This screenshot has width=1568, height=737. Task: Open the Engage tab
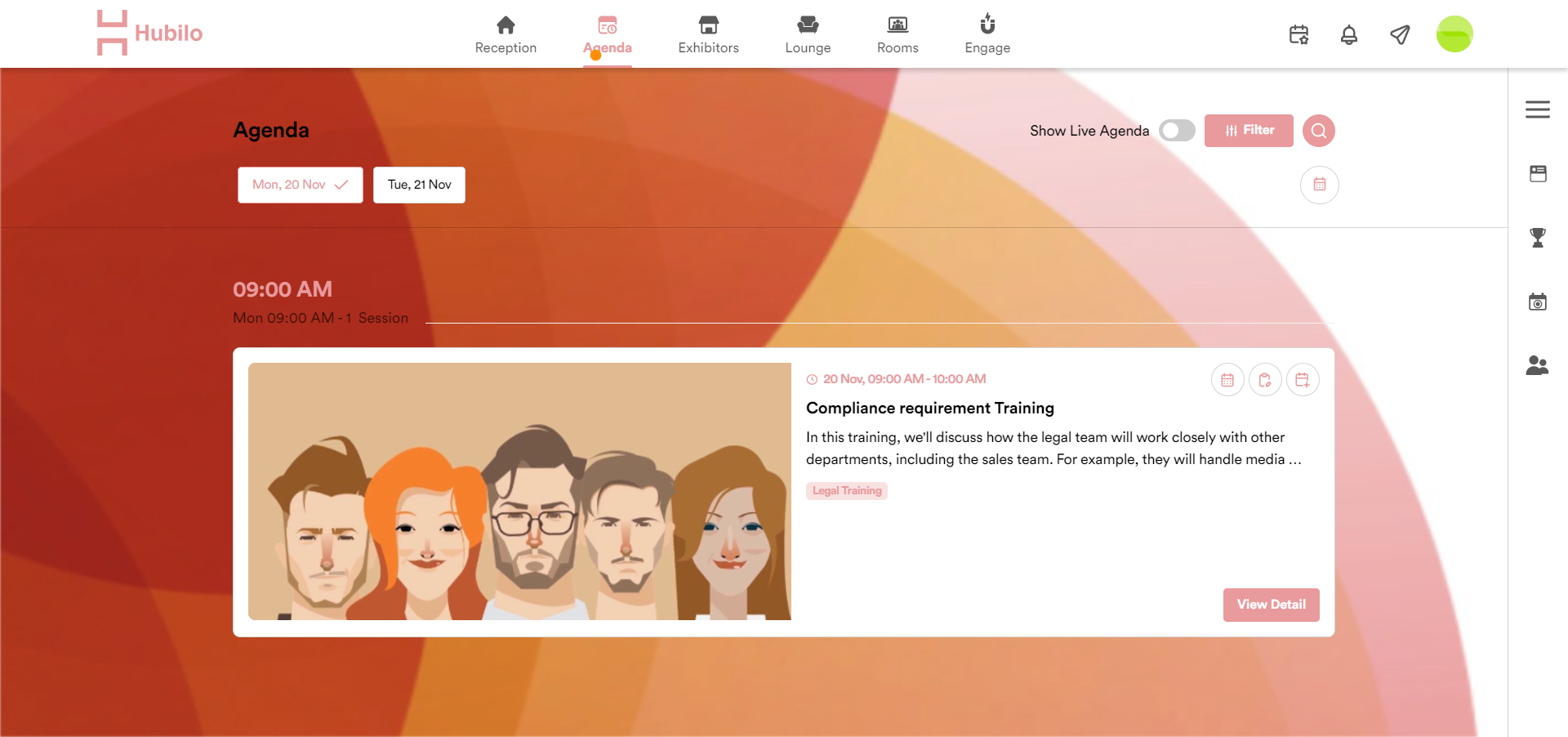pos(987,35)
